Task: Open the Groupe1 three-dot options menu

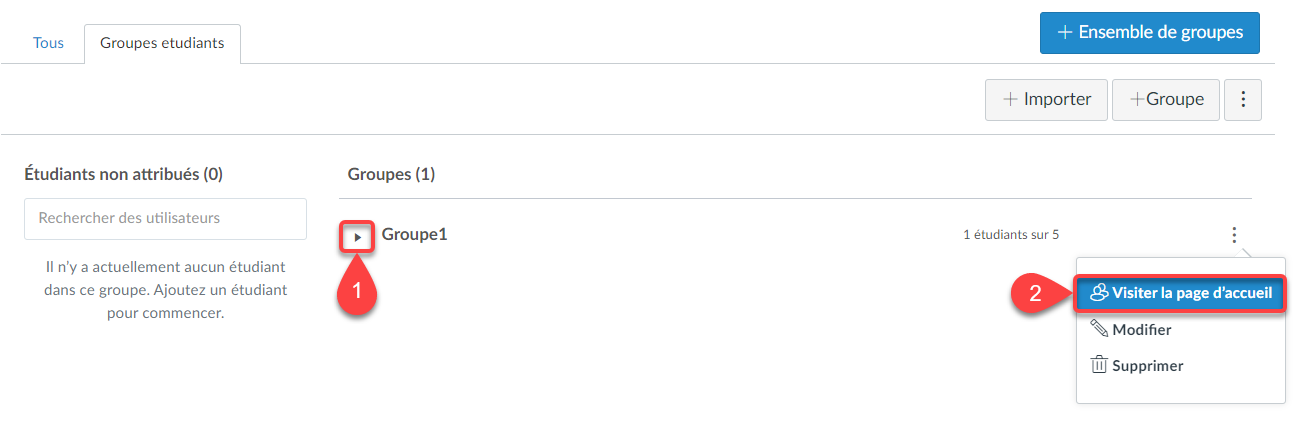Action: tap(1234, 235)
